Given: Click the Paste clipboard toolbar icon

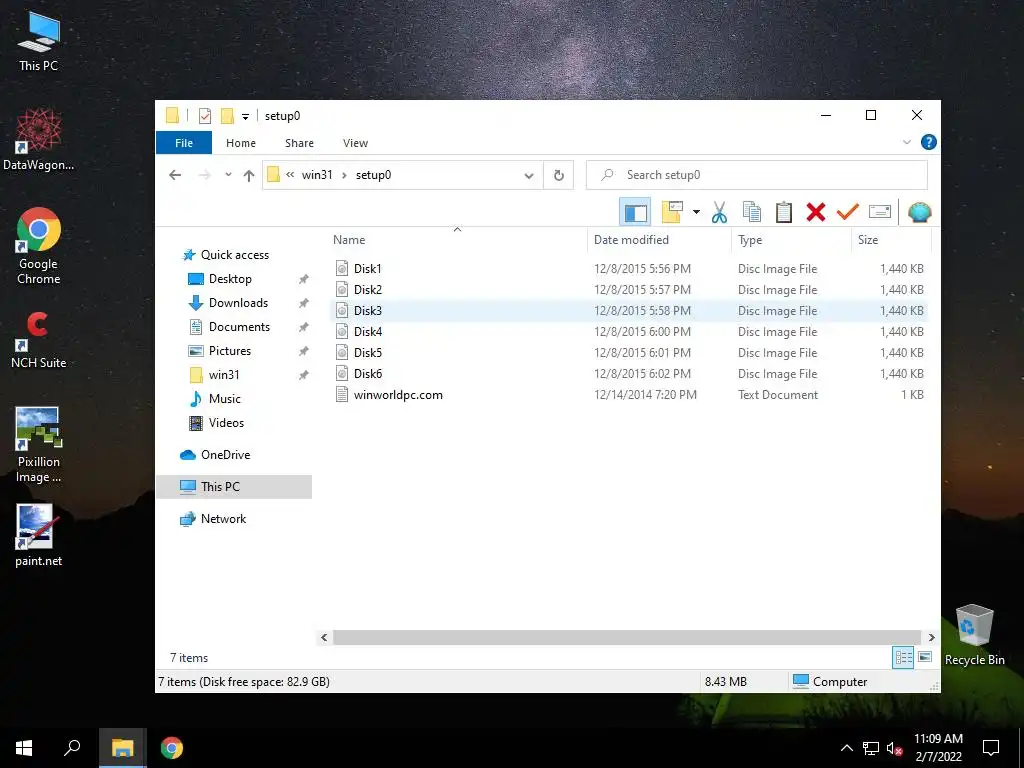Looking at the screenshot, I should tap(784, 212).
